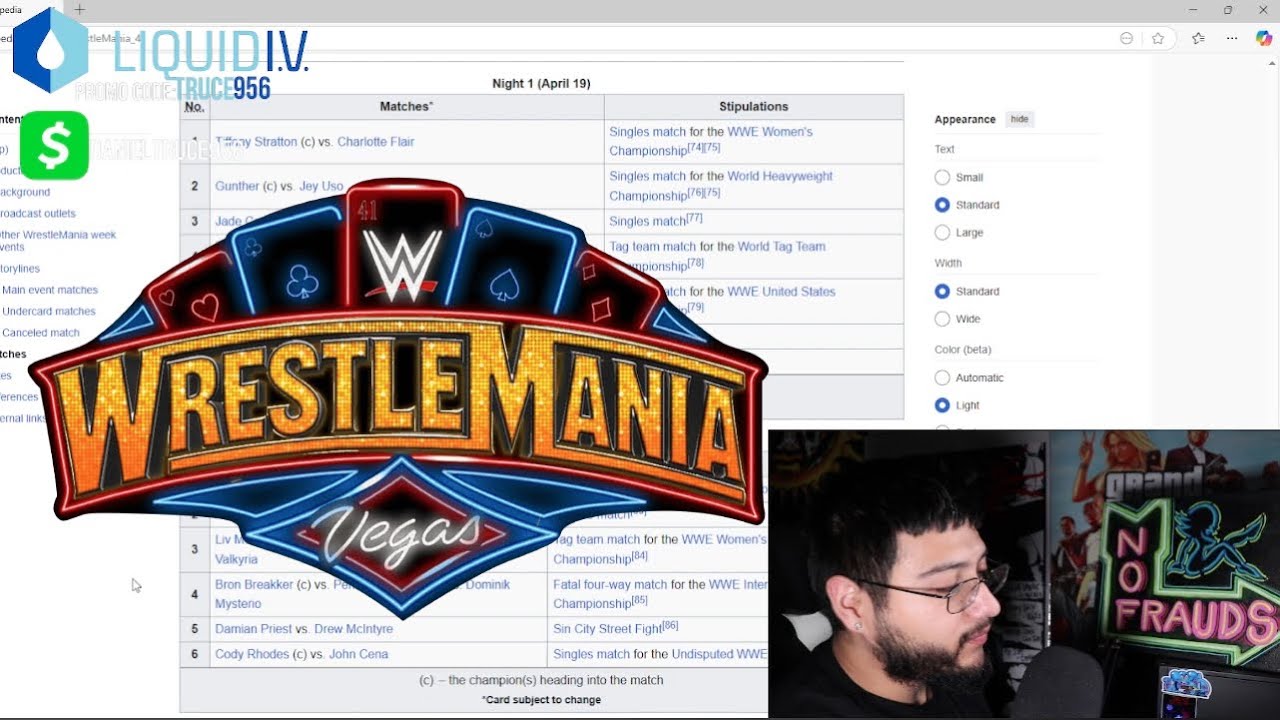Open the page zoom indicator in address bar
Screen dimensions: 1280x720
1127,38
